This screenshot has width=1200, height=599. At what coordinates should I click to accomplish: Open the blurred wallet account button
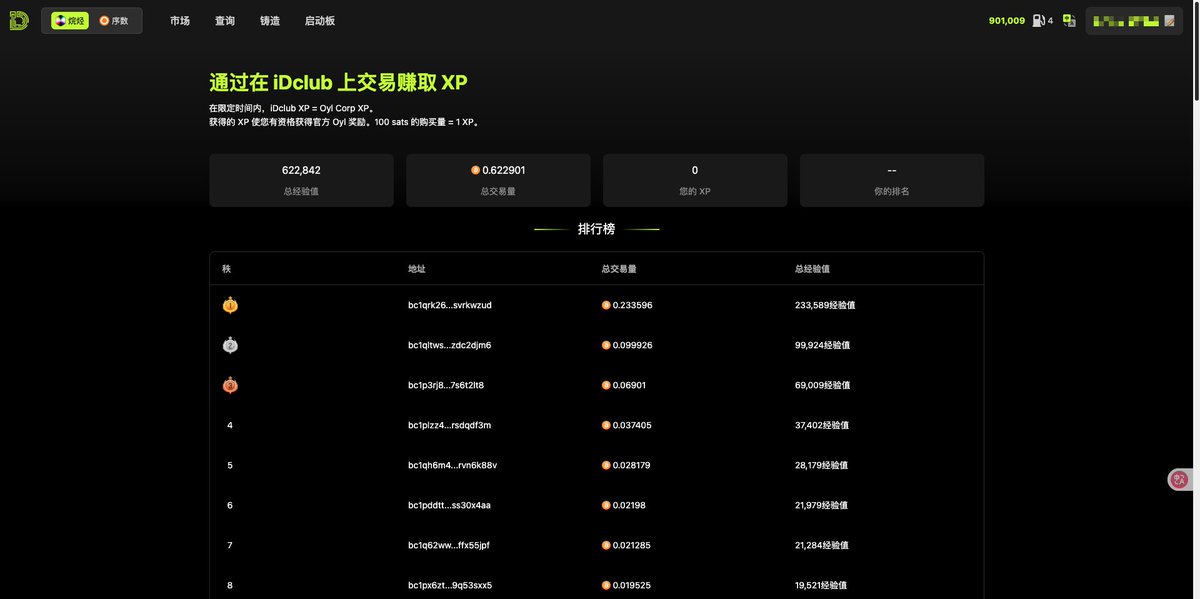(x=1134, y=21)
